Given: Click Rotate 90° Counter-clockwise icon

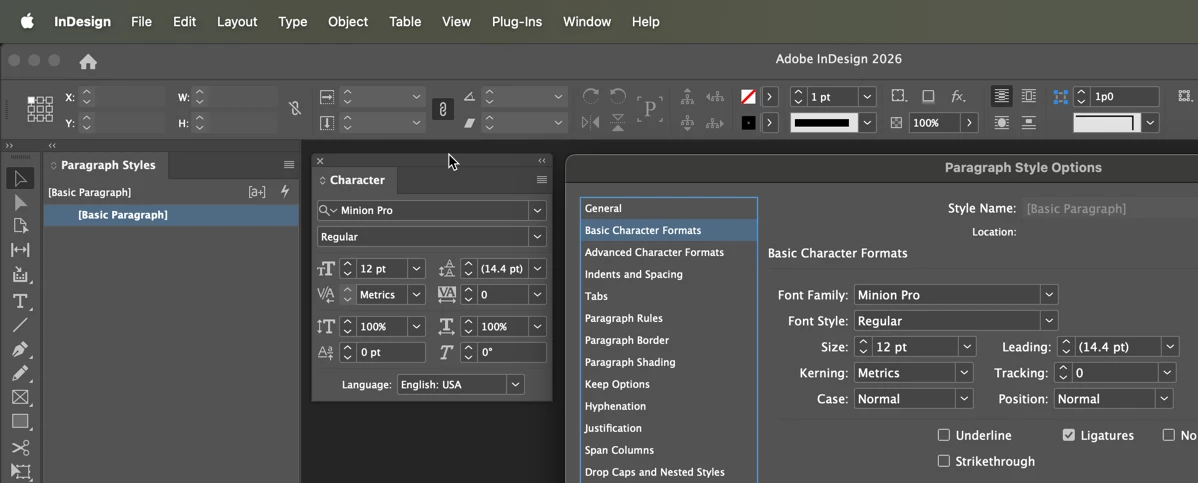Looking at the screenshot, I should [x=618, y=96].
